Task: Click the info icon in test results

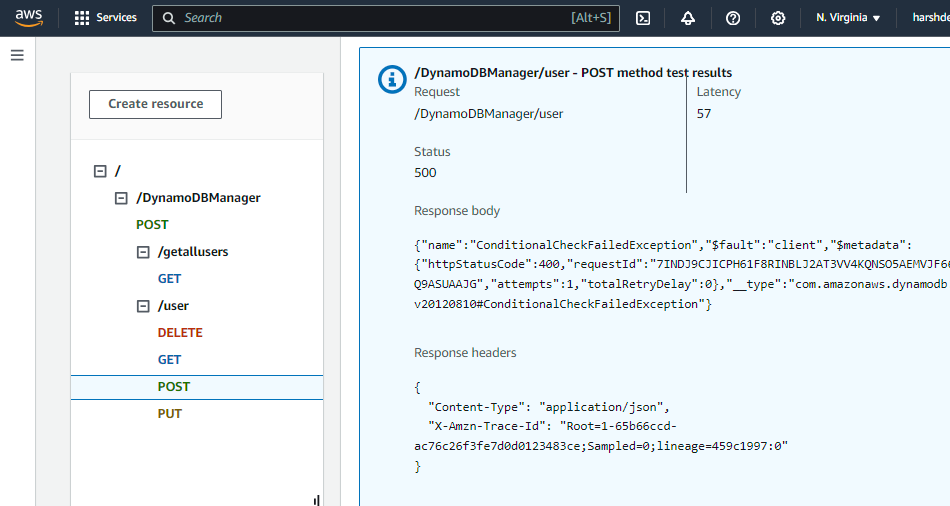Action: point(392,79)
